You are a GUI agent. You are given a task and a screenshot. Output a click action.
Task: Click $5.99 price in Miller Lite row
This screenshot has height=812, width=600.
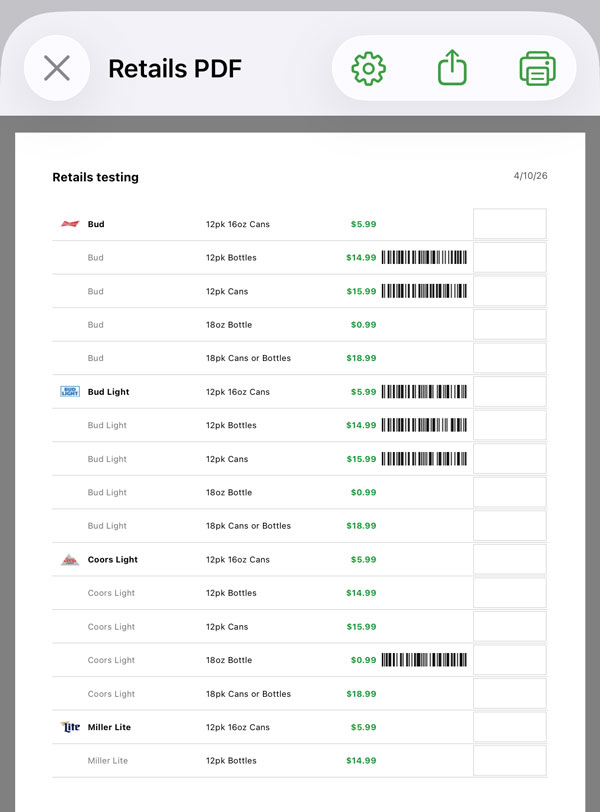pyautogui.click(x=363, y=727)
